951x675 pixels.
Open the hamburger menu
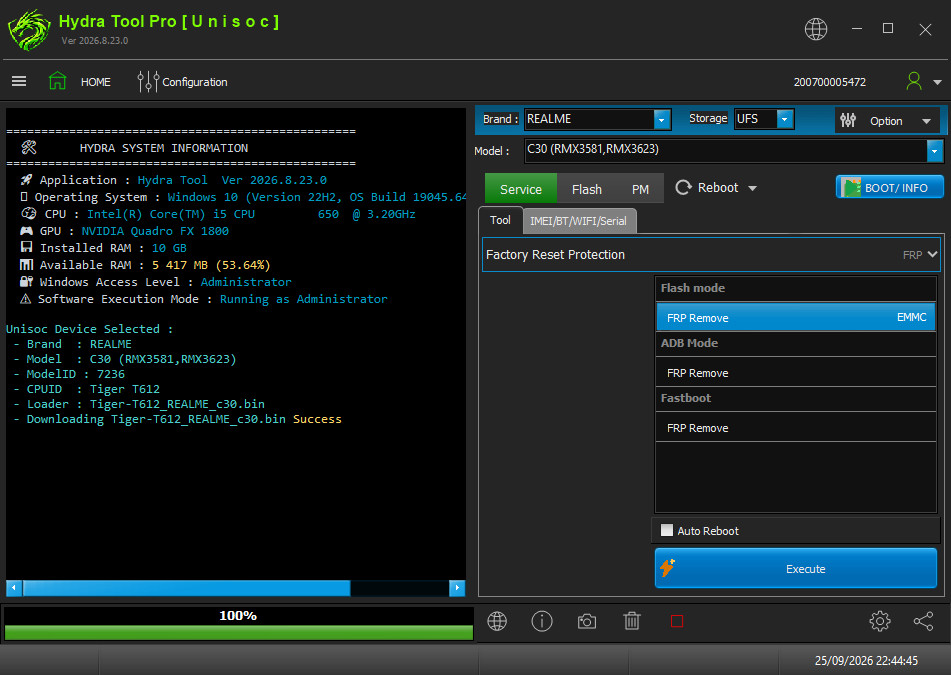point(19,81)
